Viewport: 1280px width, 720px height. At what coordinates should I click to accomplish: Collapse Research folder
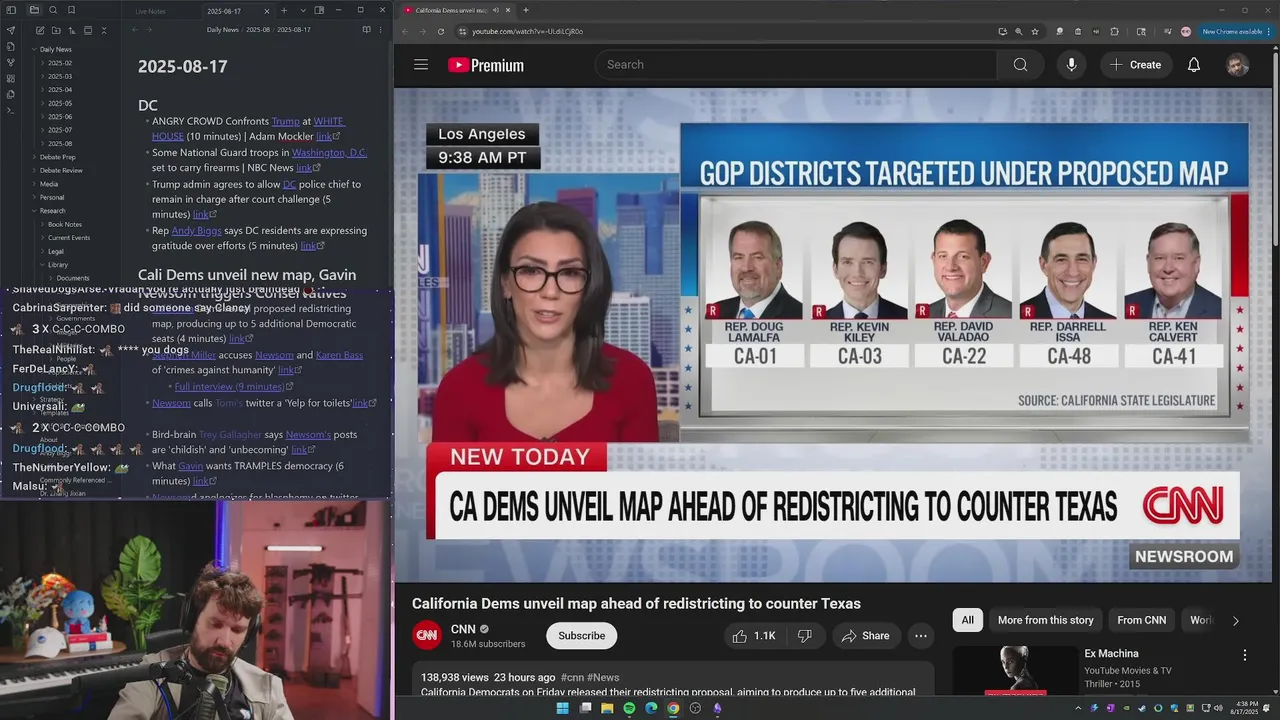pos(34,211)
